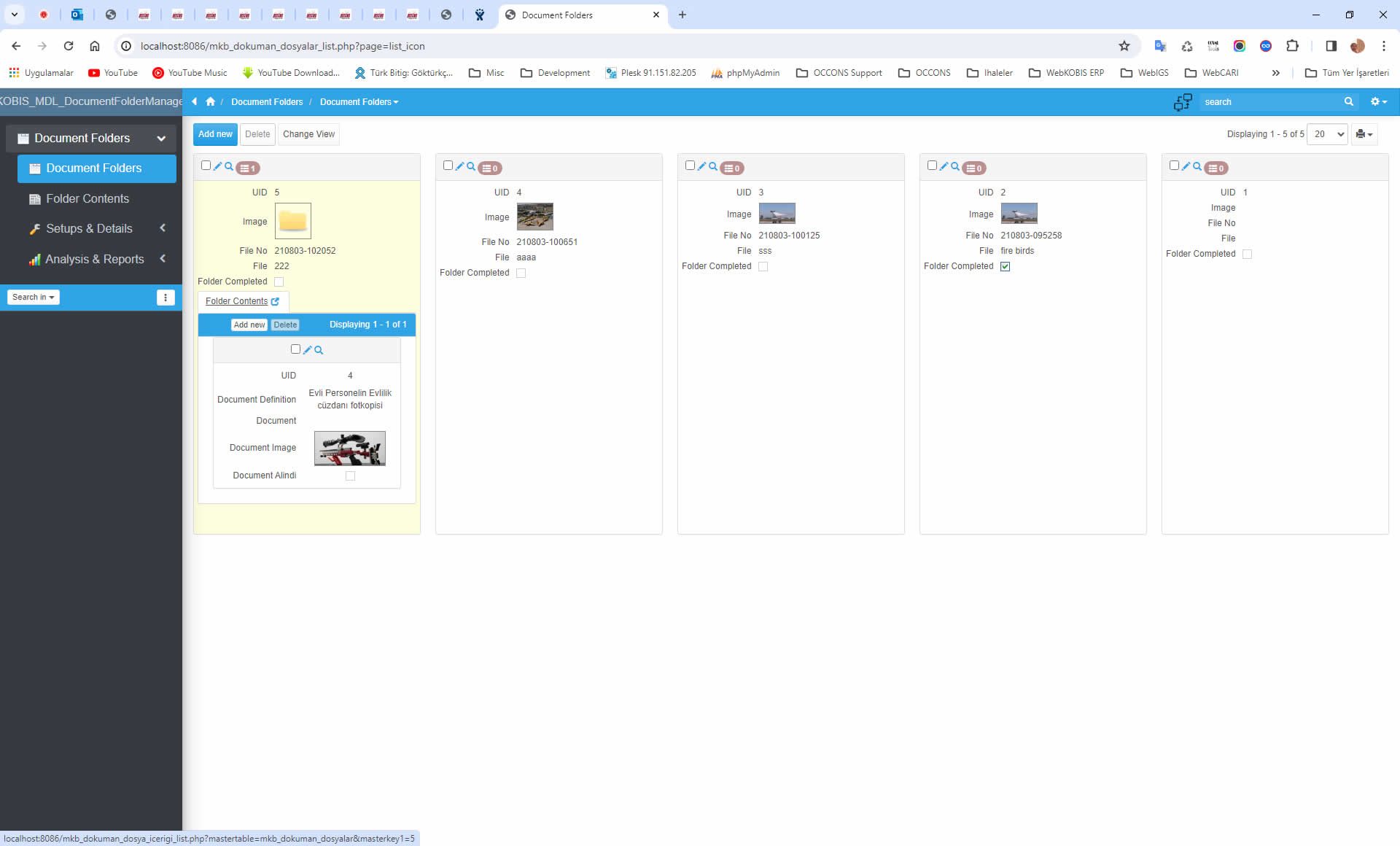Image resolution: width=1400 pixels, height=846 pixels.
Task: Click the home icon in the breadcrumb
Action: [x=211, y=101]
